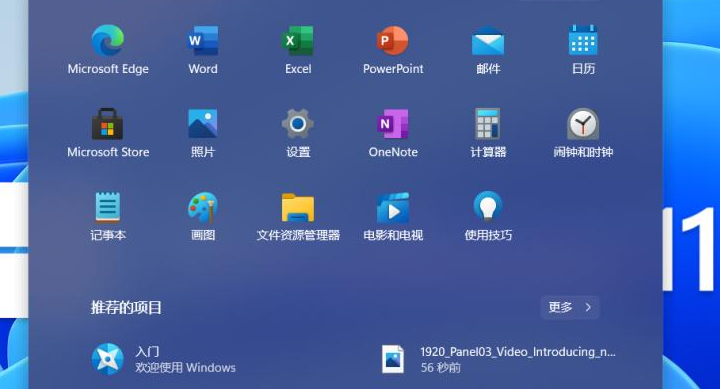Click the 欢迎使用 Windows subtitle
The image size is (720, 389).
pos(186,367)
